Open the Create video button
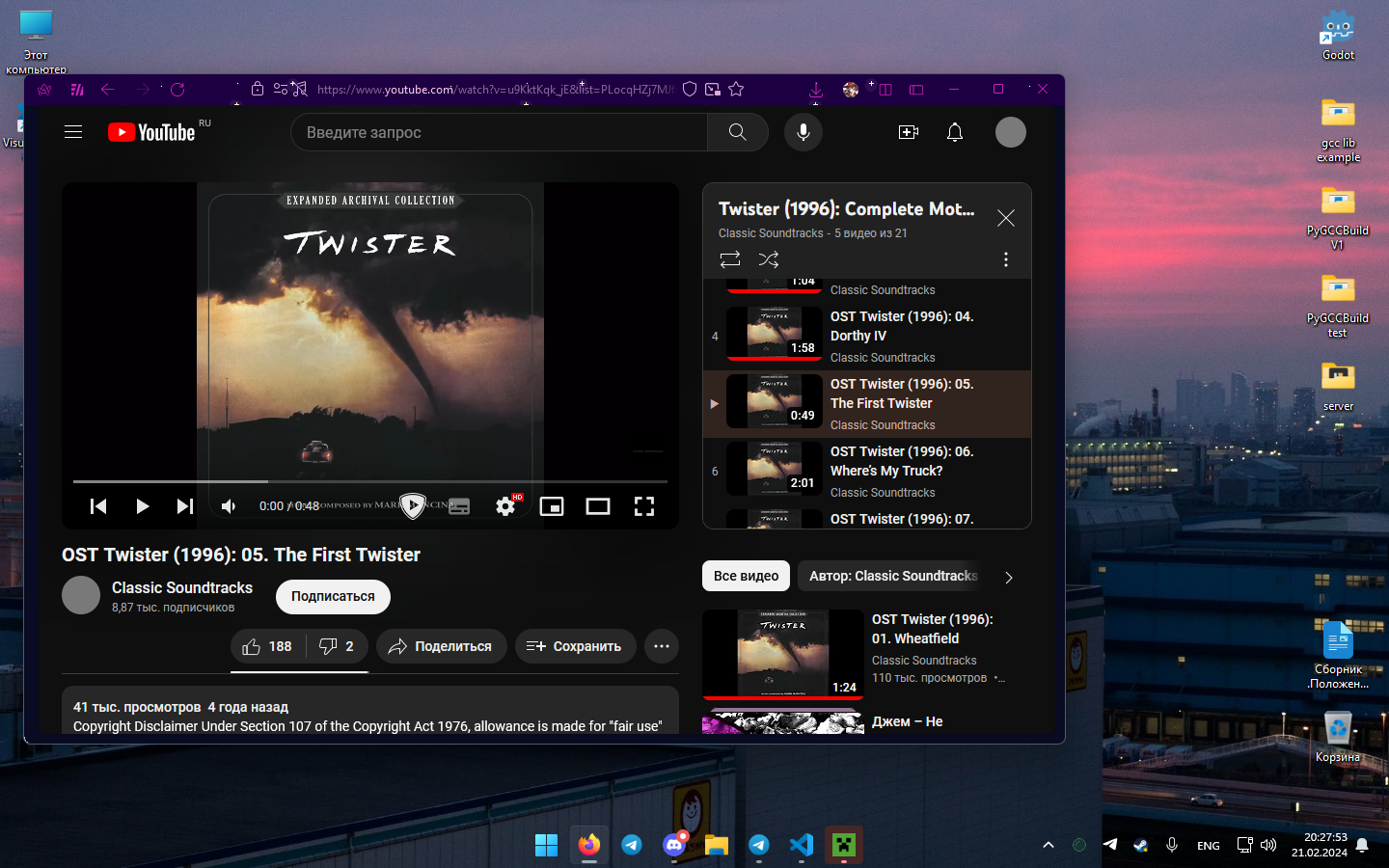This screenshot has height=868, width=1389. click(x=909, y=132)
